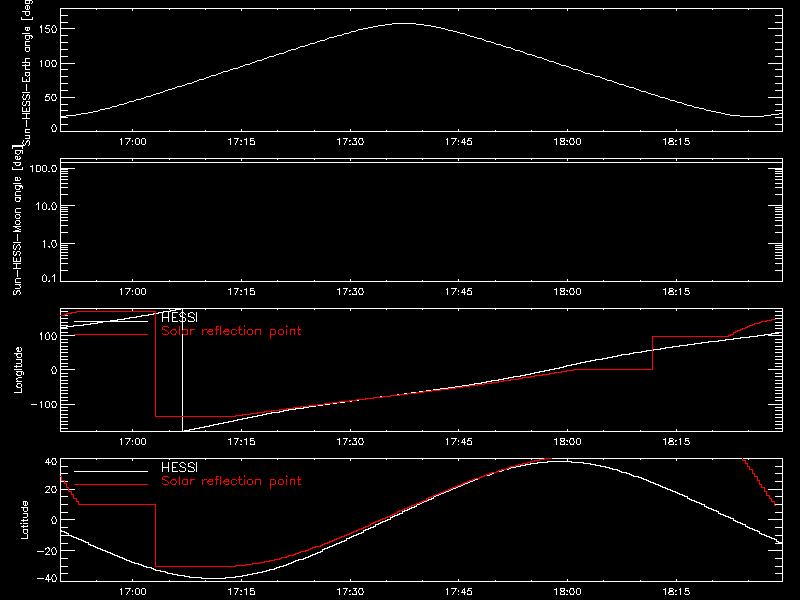Screen dimensions: 800x600
Task: Click the 100 value on Earth angle axis
Action: click(x=48, y=63)
